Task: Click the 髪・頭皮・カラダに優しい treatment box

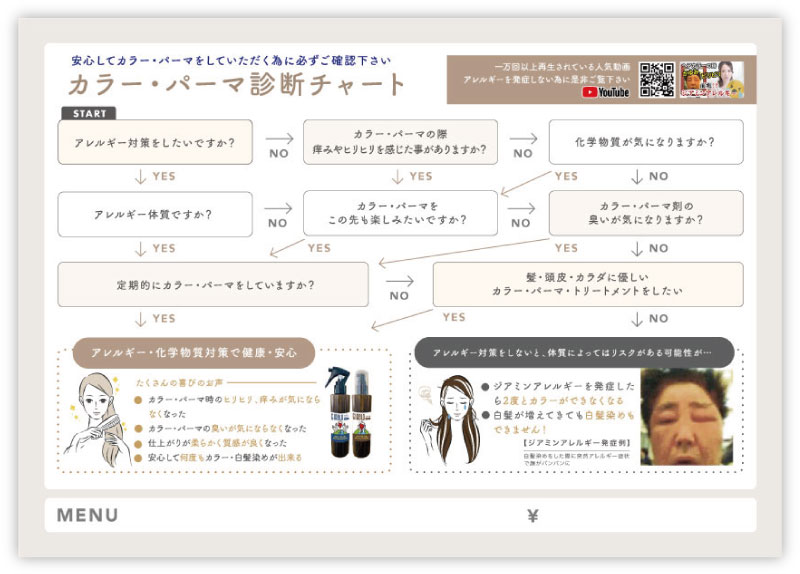Action: point(587,285)
